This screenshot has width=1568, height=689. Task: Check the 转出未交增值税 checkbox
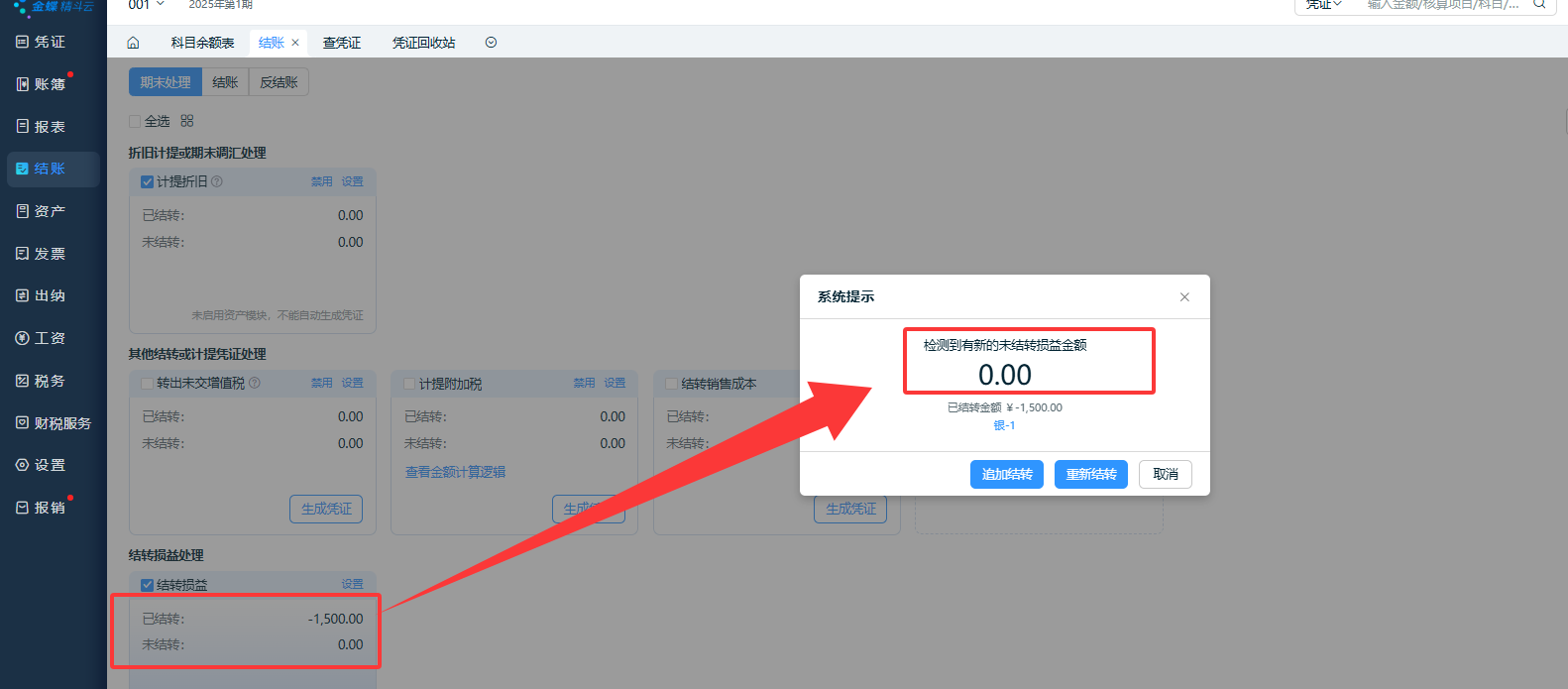click(x=147, y=383)
